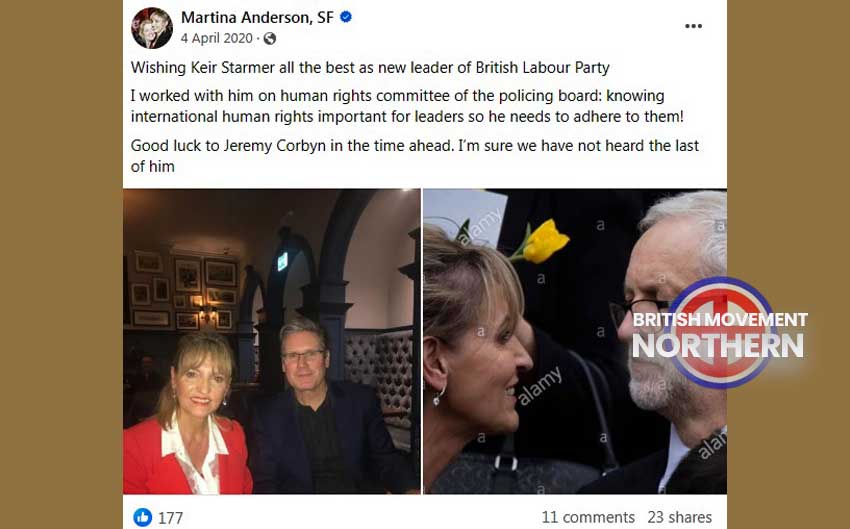Click the blue verified badge next to name
The height and width of the screenshot is (529, 850).
pyautogui.click(x=346, y=17)
